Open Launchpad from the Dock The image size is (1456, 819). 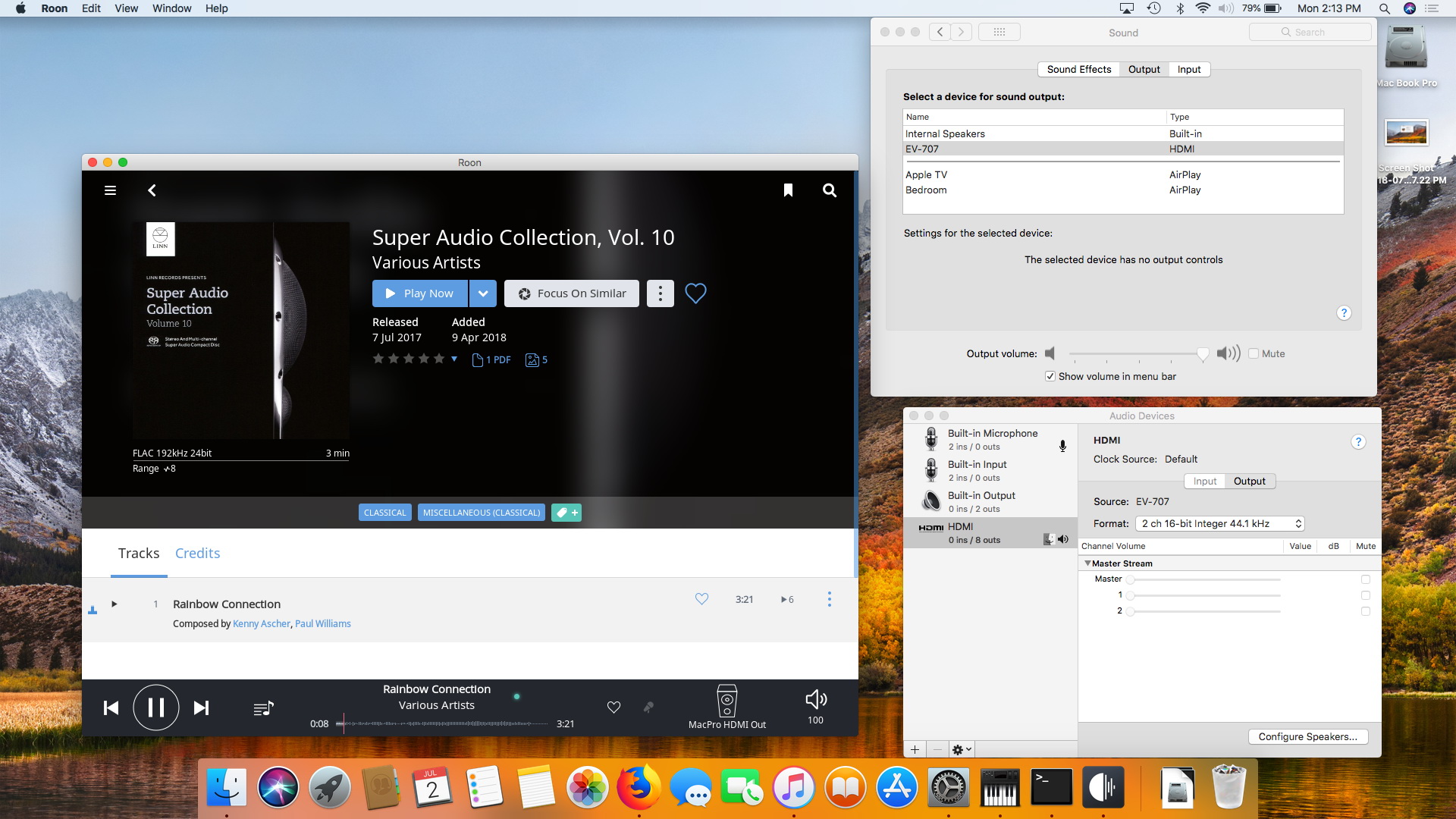coord(329,787)
